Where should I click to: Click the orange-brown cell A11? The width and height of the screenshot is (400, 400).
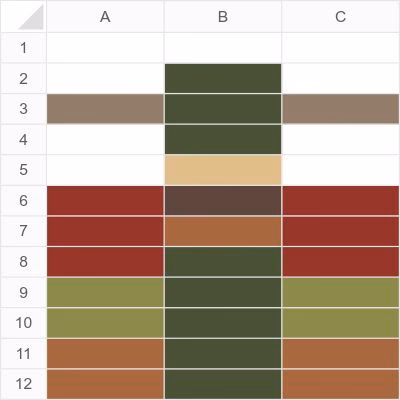click(x=105, y=354)
